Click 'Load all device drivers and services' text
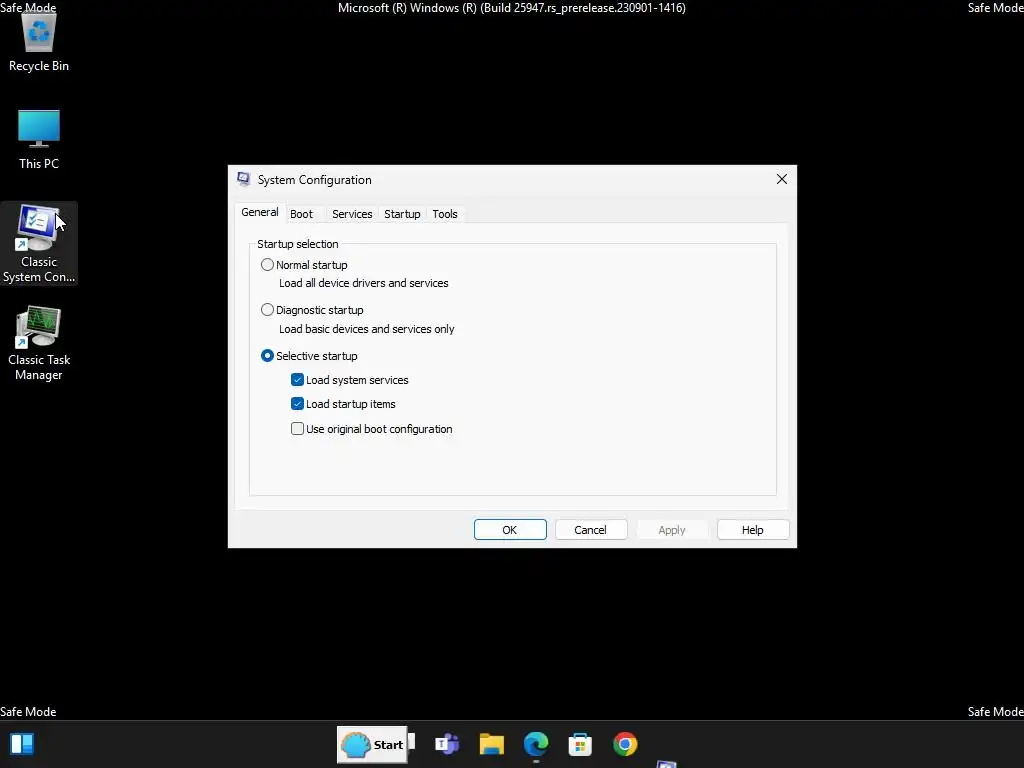Screen dimensions: 1024x768 [364, 283]
